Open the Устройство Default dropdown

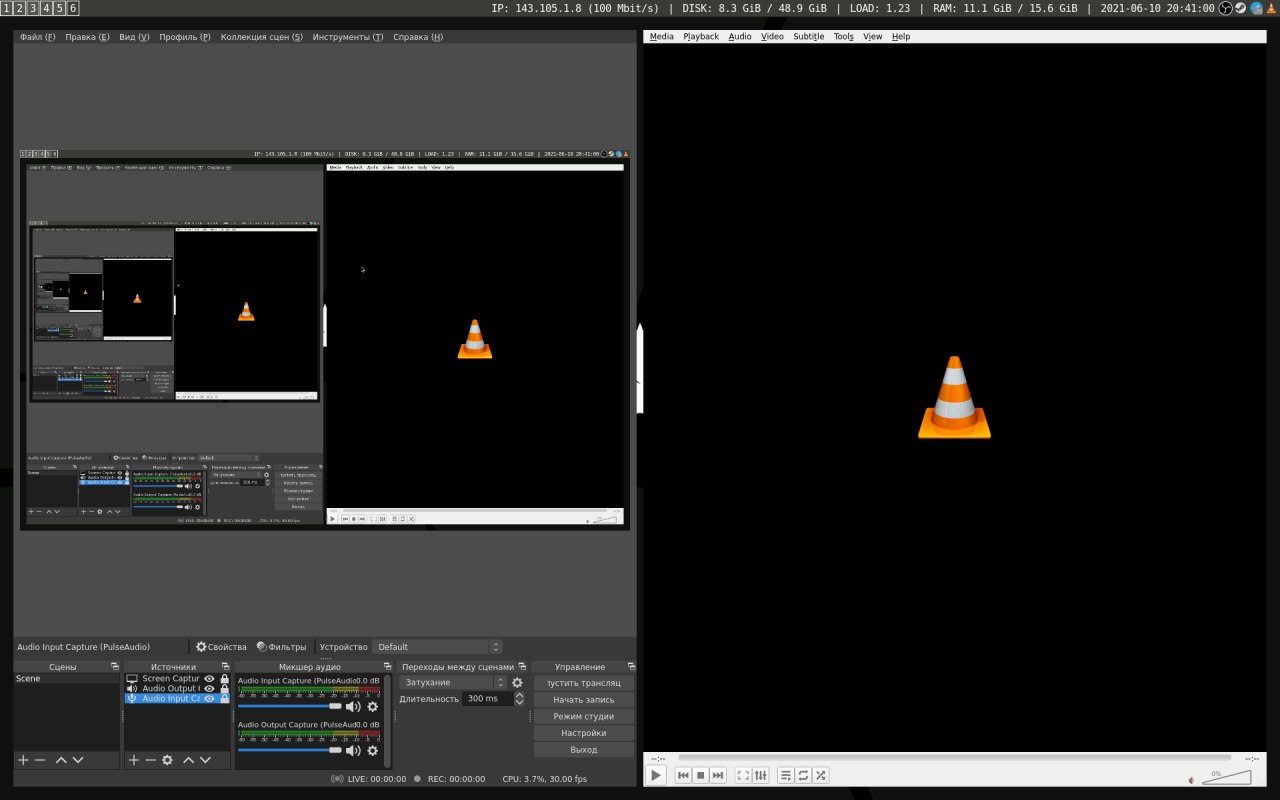click(437, 647)
